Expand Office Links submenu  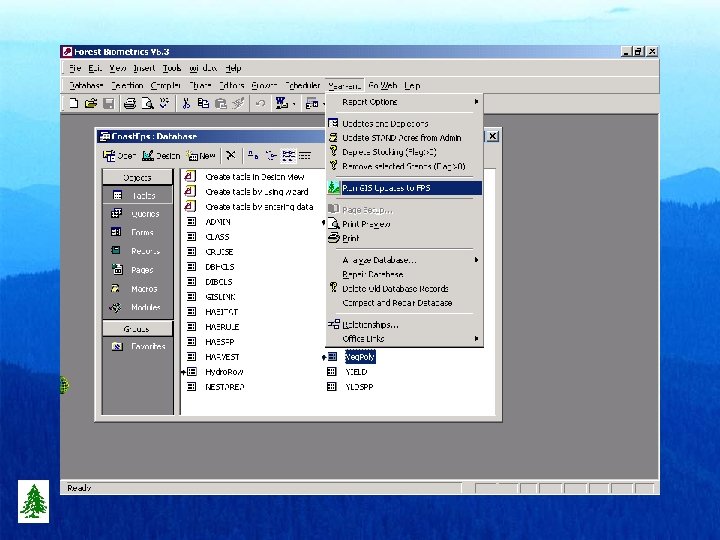(x=405, y=339)
